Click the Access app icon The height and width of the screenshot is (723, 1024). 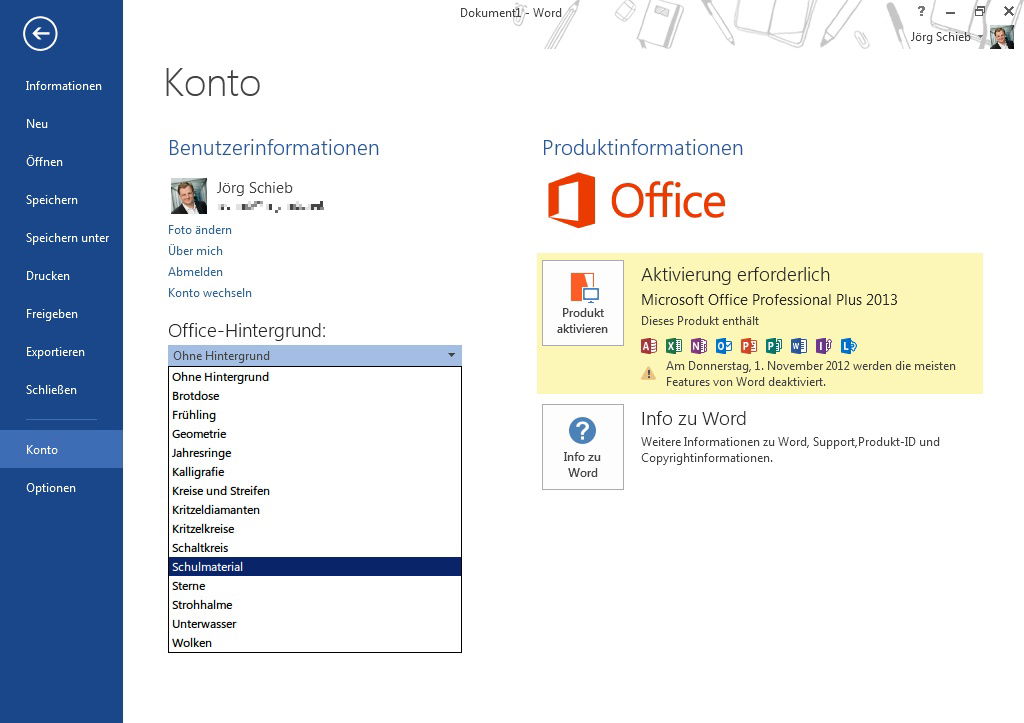[x=648, y=345]
